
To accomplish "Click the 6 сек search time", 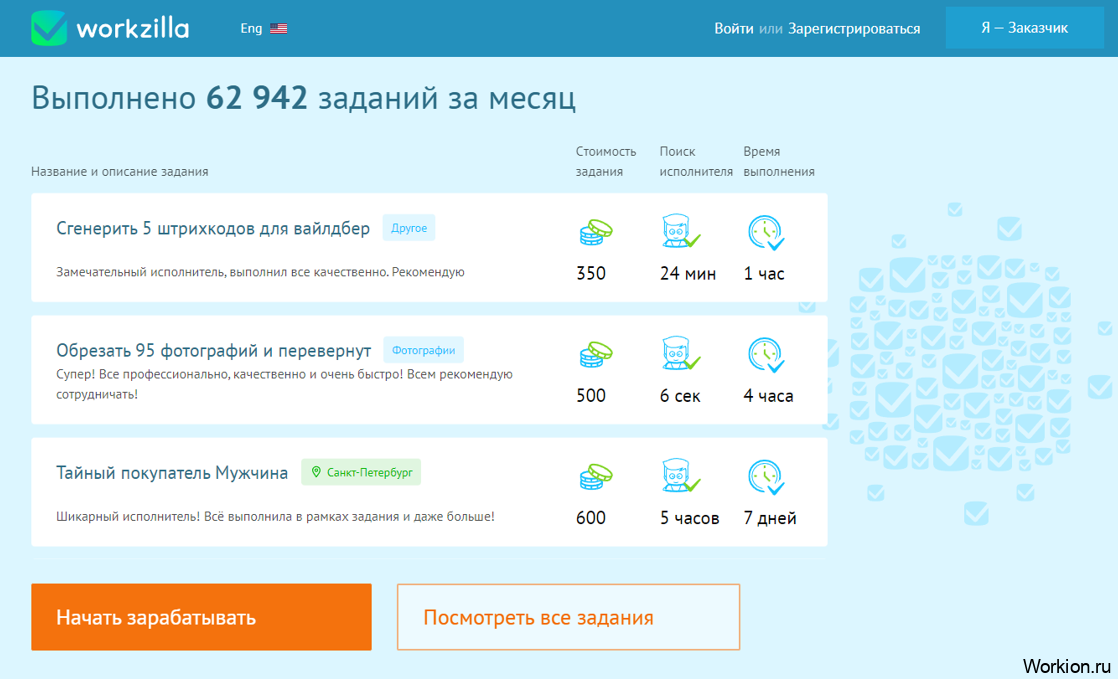I will (x=680, y=396).
